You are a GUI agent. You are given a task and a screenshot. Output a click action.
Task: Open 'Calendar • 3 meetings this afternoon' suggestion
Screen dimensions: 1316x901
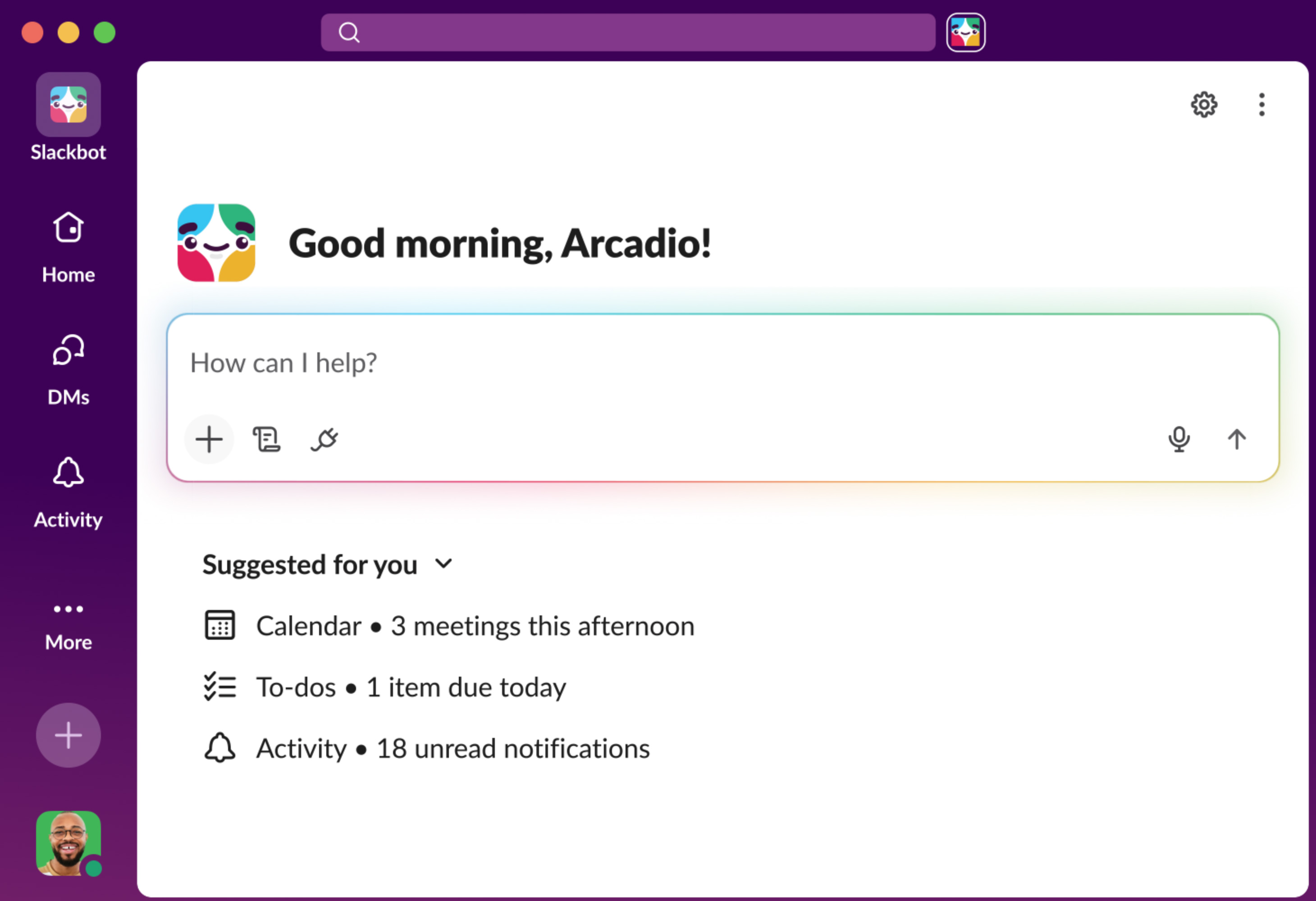(x=449, y=625)
